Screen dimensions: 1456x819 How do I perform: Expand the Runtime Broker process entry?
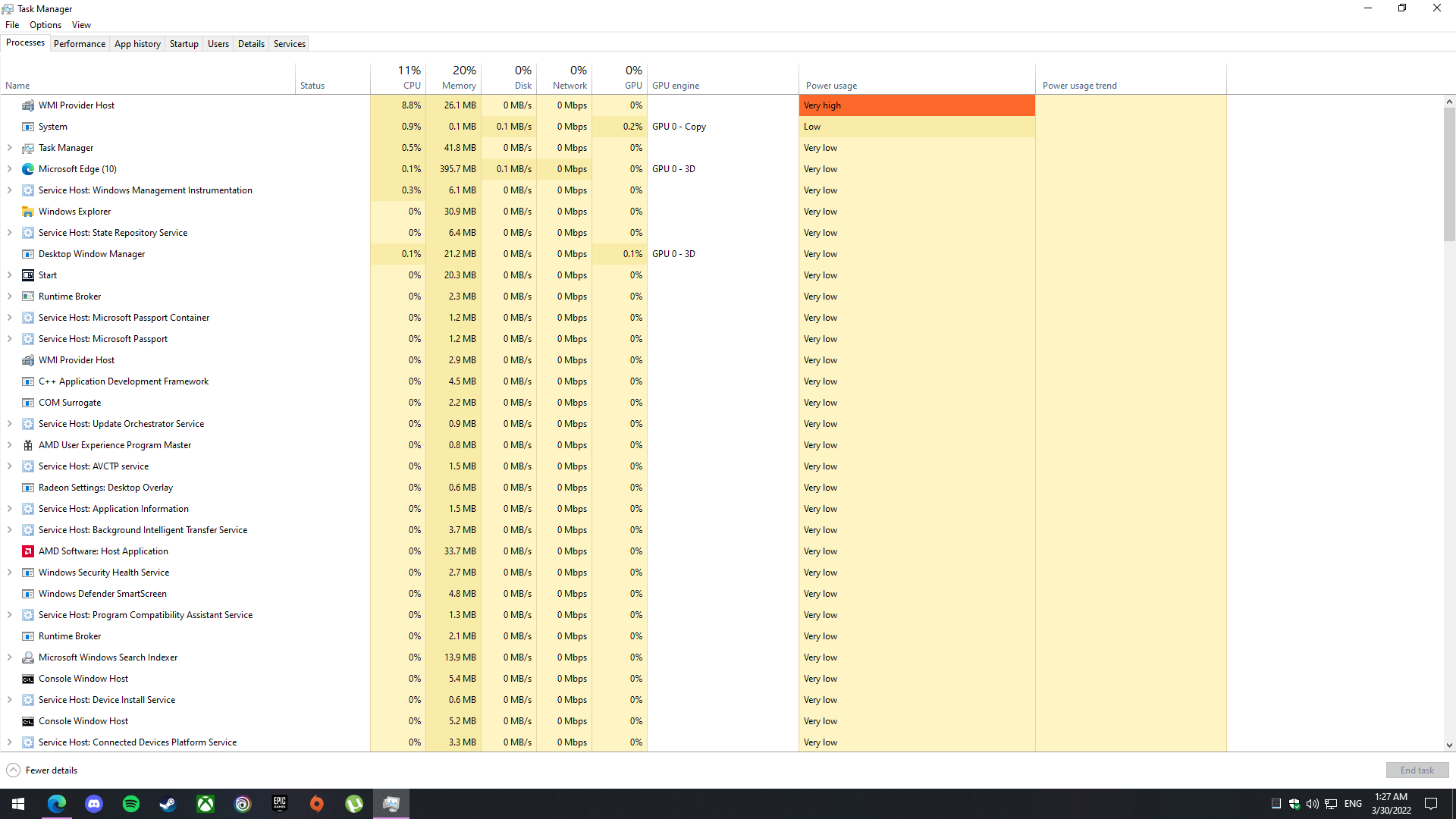(x=9, y=297)
